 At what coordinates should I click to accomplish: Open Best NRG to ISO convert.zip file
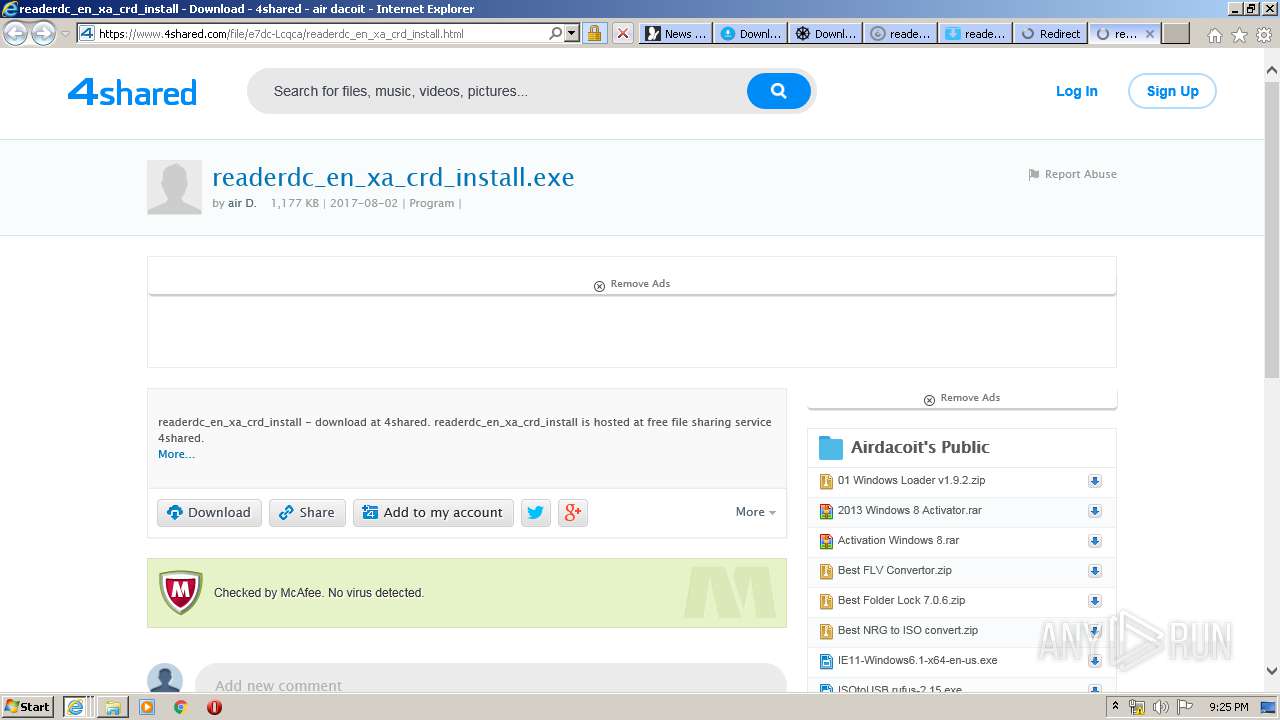click(x=908, y=630)
